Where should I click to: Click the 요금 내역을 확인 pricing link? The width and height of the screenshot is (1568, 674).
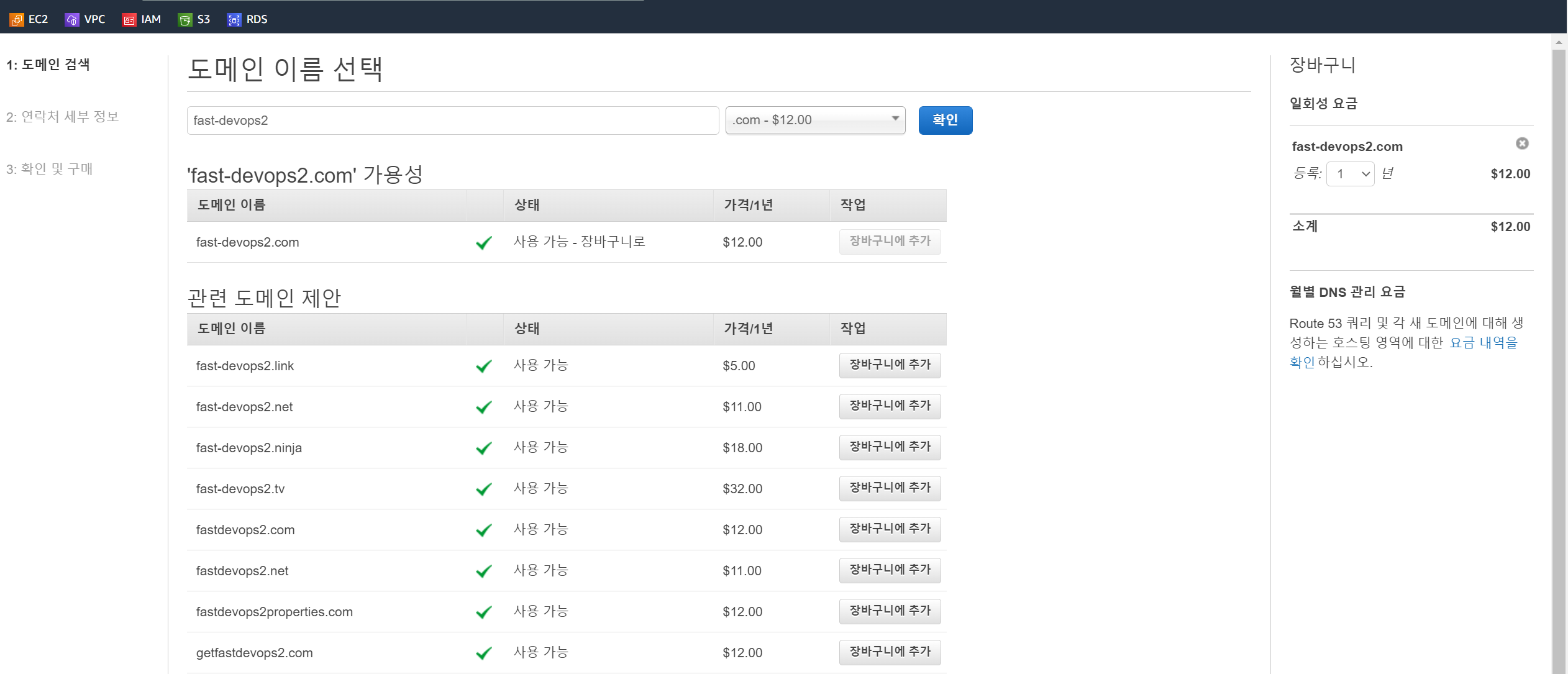[x=1482, y=343]
